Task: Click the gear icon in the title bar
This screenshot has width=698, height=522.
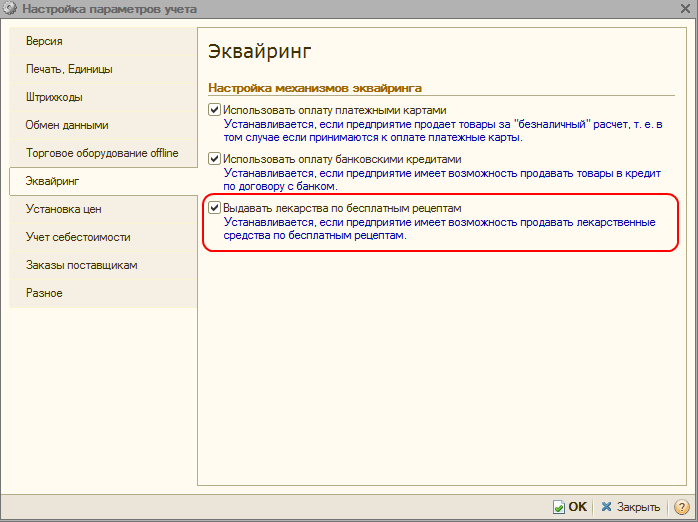Action: click(x=11, y=10)
